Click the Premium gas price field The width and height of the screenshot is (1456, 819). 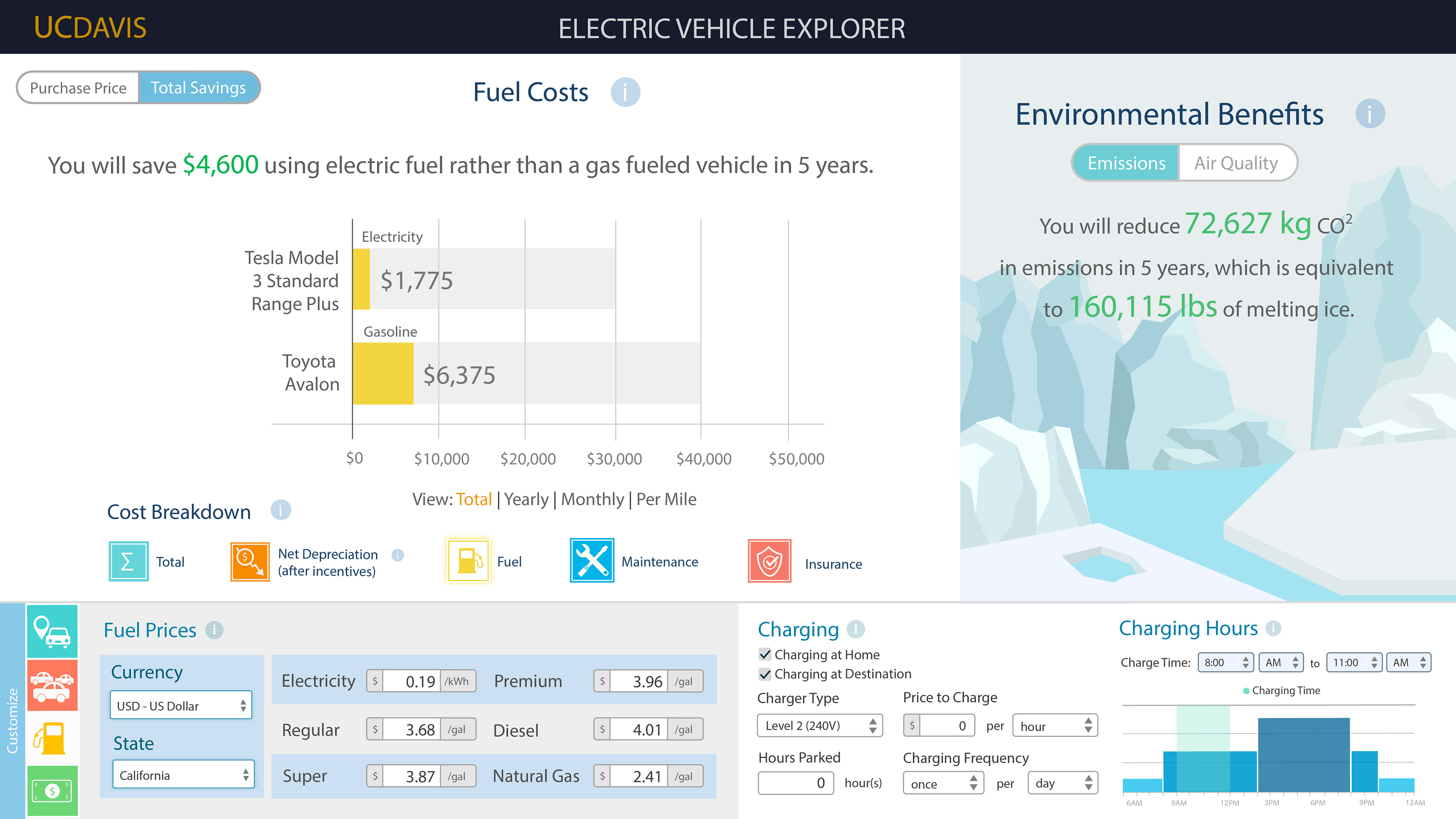pos(638,681)
